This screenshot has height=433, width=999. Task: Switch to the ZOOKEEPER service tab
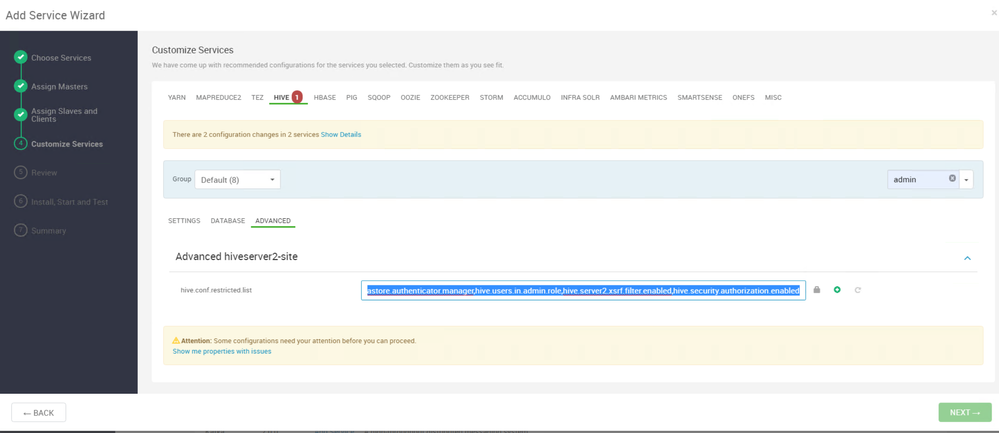click(x=450, y=97)
